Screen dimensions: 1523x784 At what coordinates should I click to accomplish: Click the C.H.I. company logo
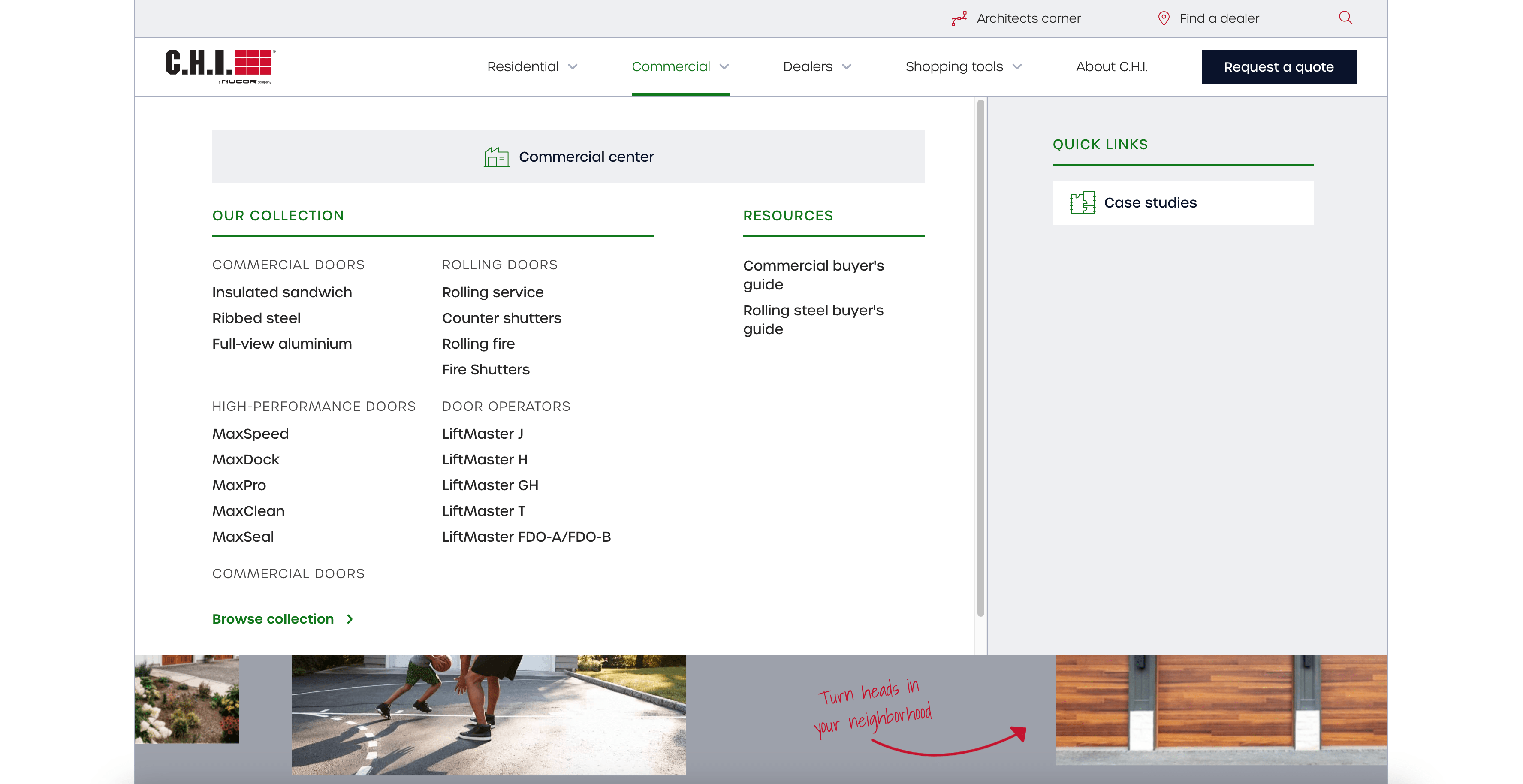click(x=217, y=66)
